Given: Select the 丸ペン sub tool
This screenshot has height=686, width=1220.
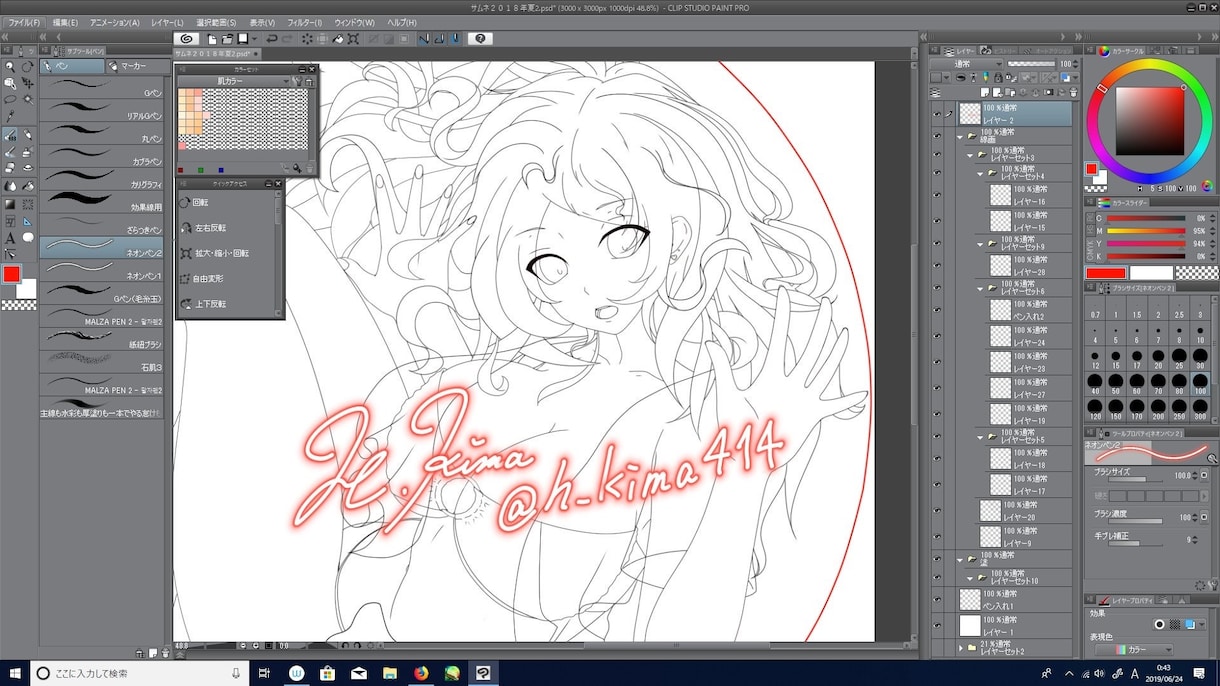Looking at the screenshot, I should coord(102,134).
